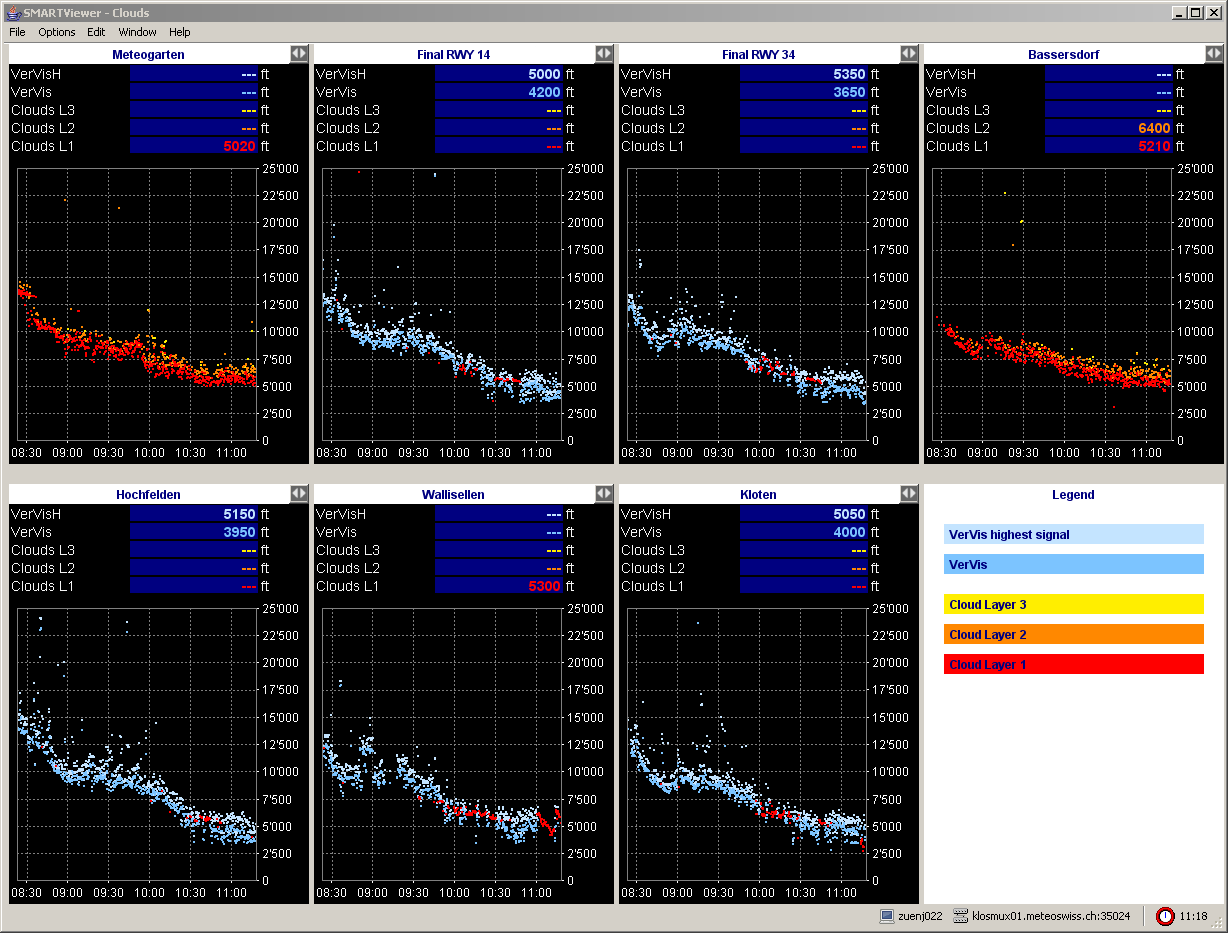The width and height of the screenshot is (1228, 933).
Task: Expand the Kloten panel with its arrow button
Action: coord(908,494)
